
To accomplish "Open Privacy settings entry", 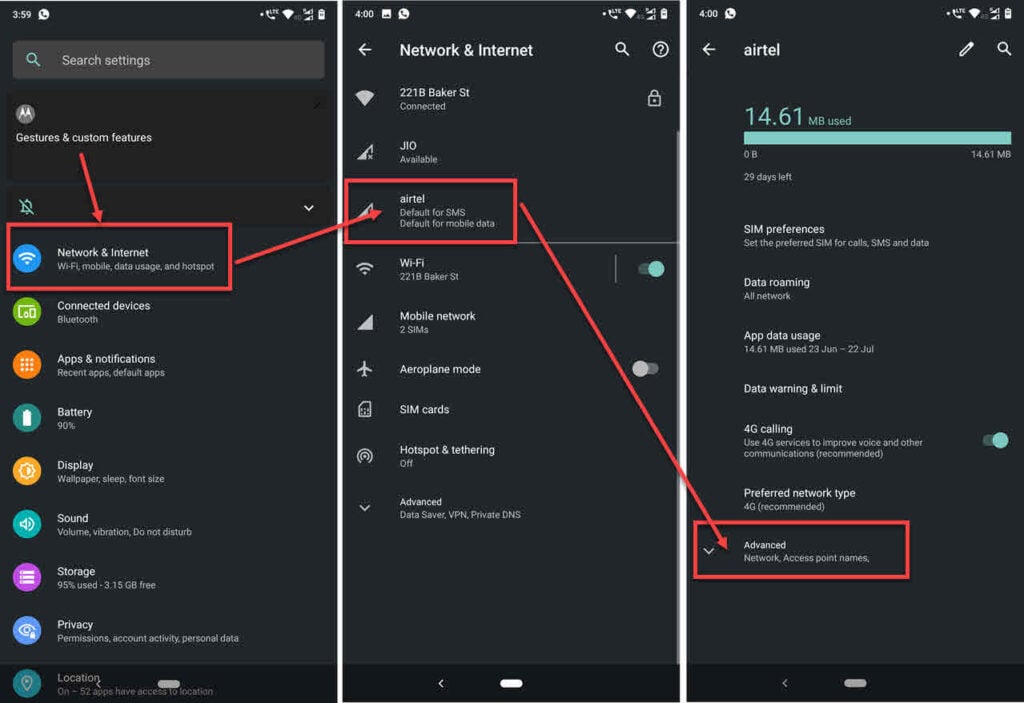I will pyautogui.click(x=169, y=630).
